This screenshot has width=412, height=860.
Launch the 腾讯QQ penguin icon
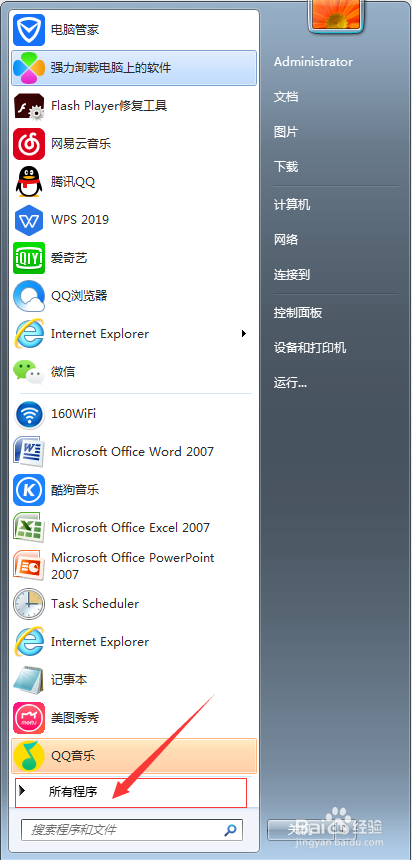coord(29,182)
